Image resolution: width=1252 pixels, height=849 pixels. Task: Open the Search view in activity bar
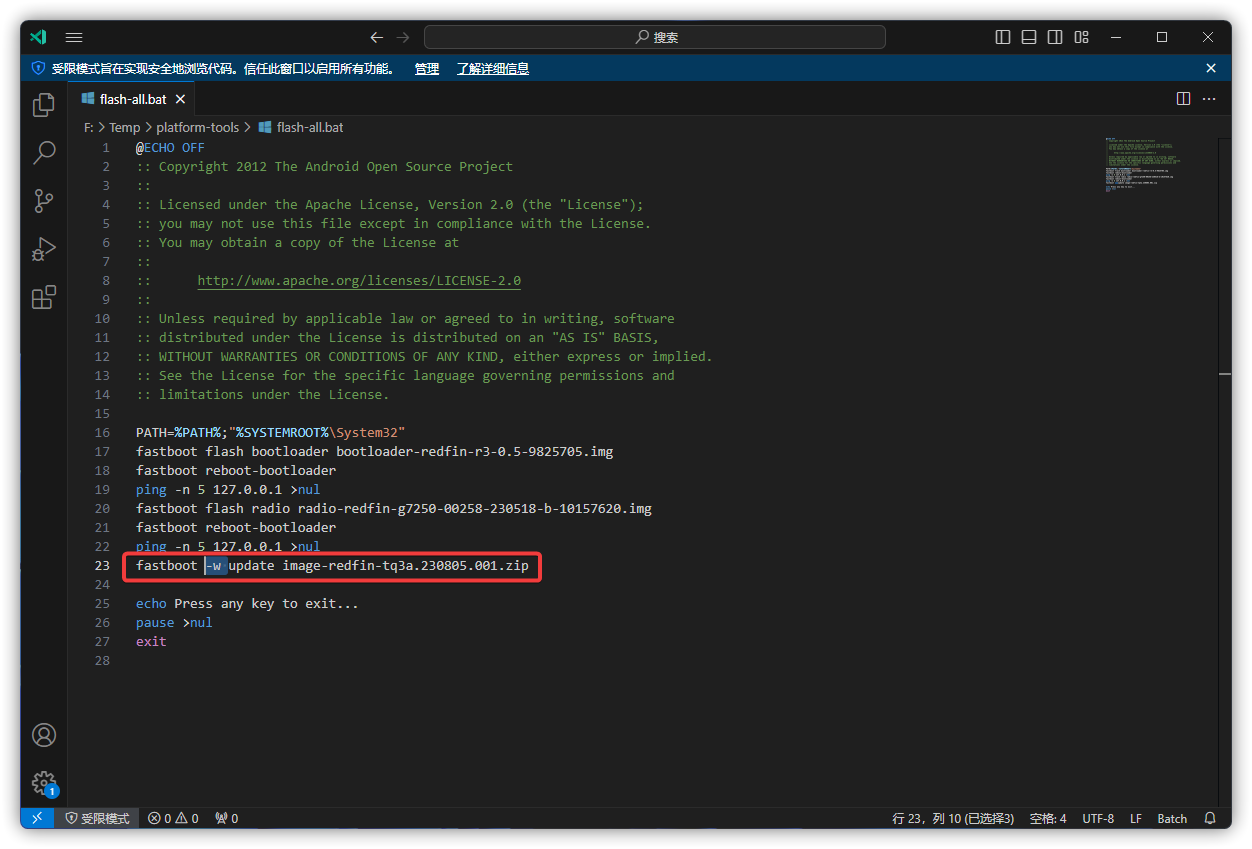(x=44, y=153)
